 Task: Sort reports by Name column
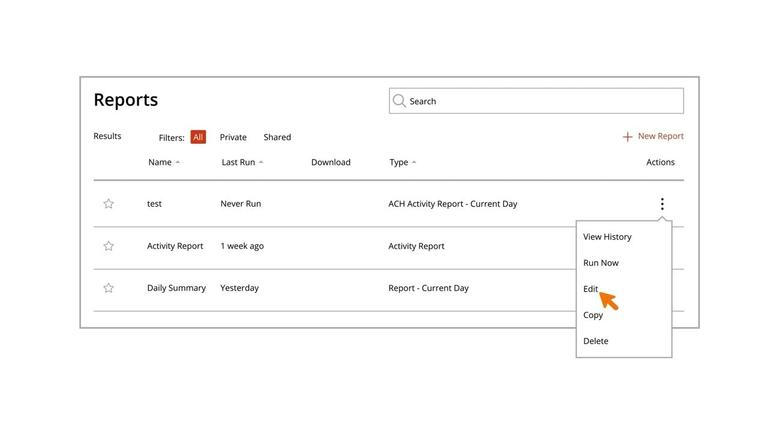click(164, 162)
